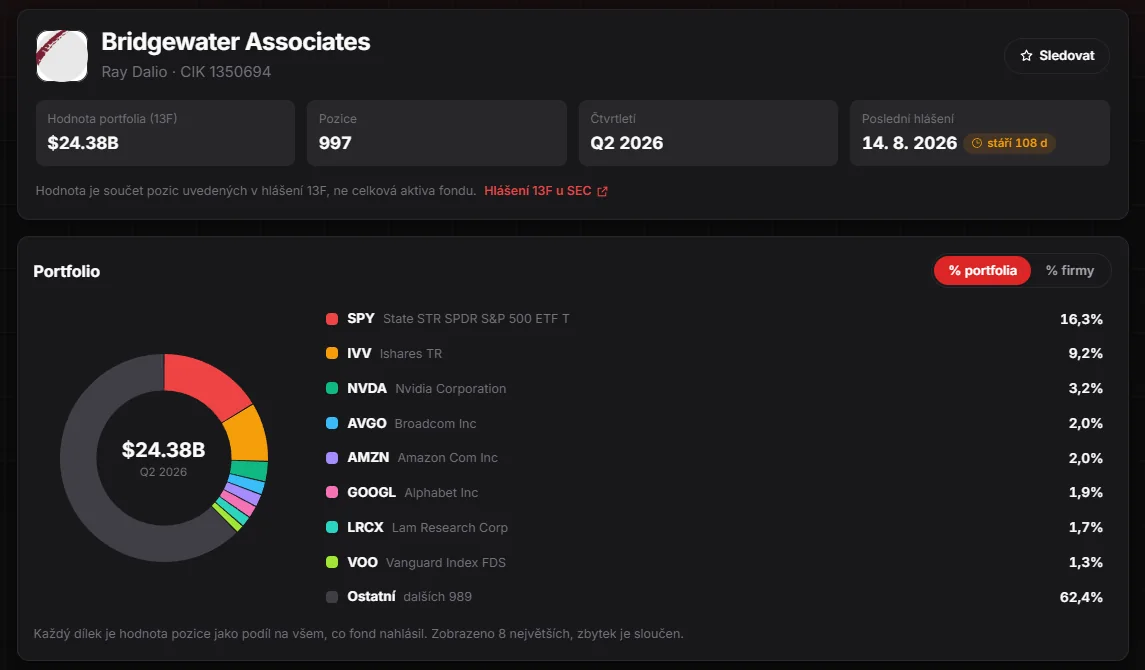Click the red SPY color swatch
1145x670 pixels.
pyautogui.click(x=332, y=319)
